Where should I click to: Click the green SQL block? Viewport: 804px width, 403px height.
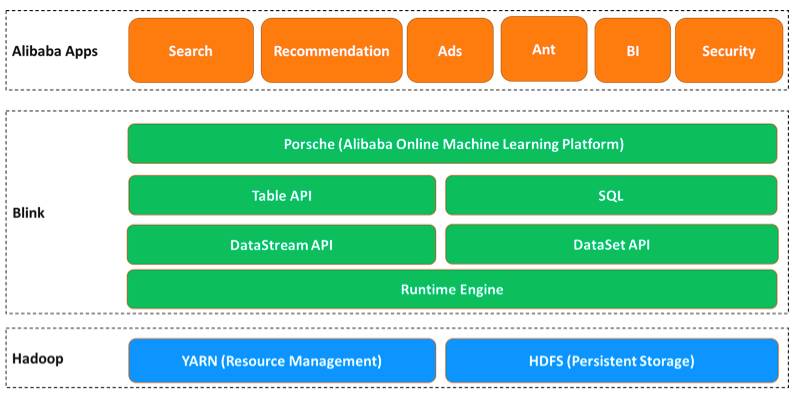(611, 195)
